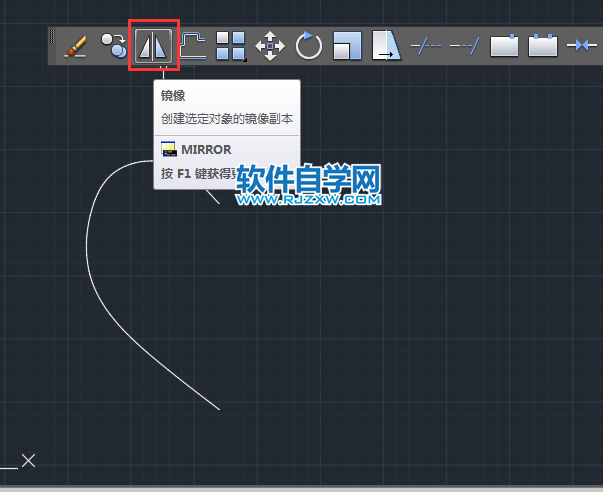Image resolution: width=603 pixels, height=492 pixels.
Task: Open the Array tool
Action: pos(231,45)
